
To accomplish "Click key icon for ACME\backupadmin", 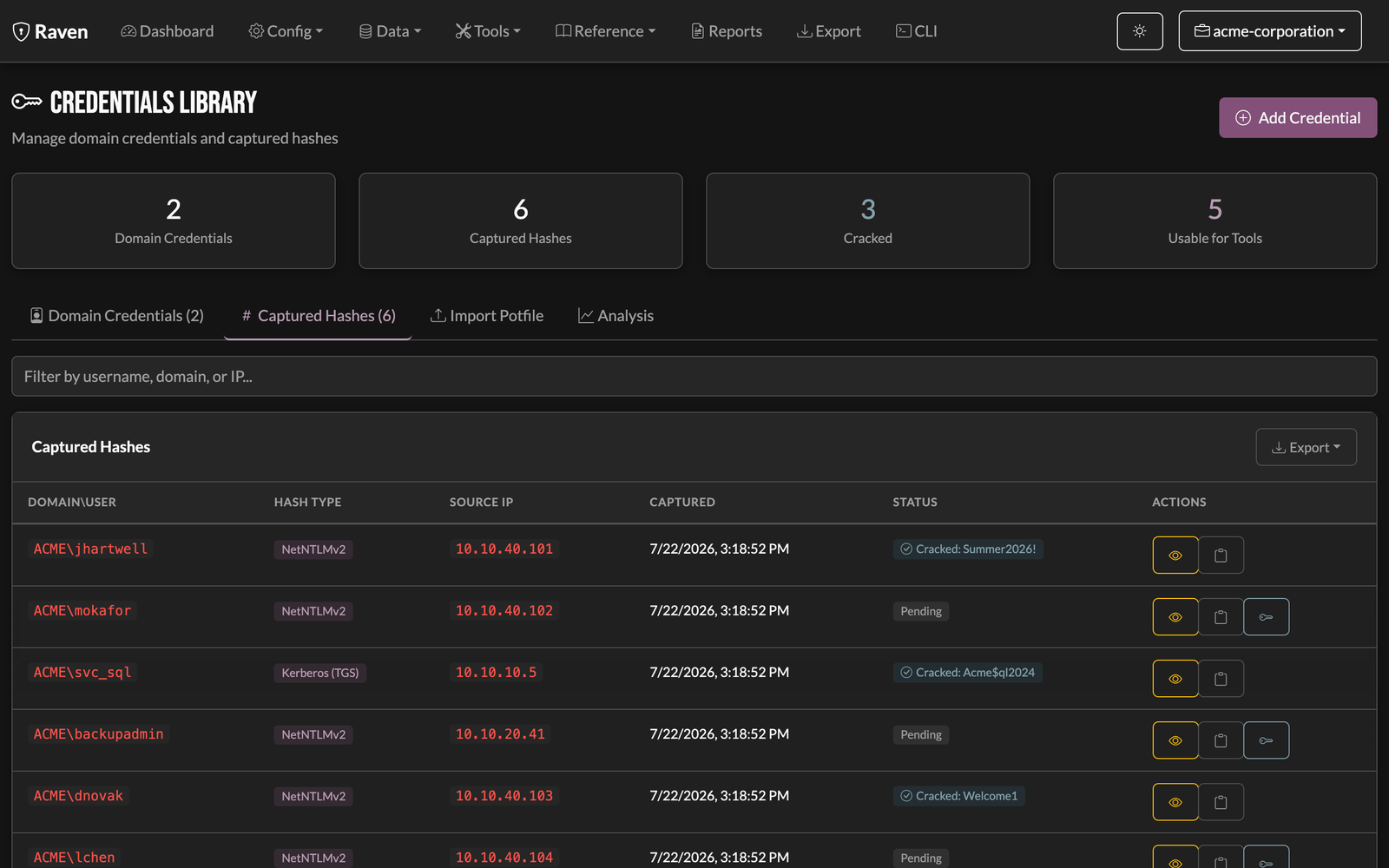I will (1266, 740).
